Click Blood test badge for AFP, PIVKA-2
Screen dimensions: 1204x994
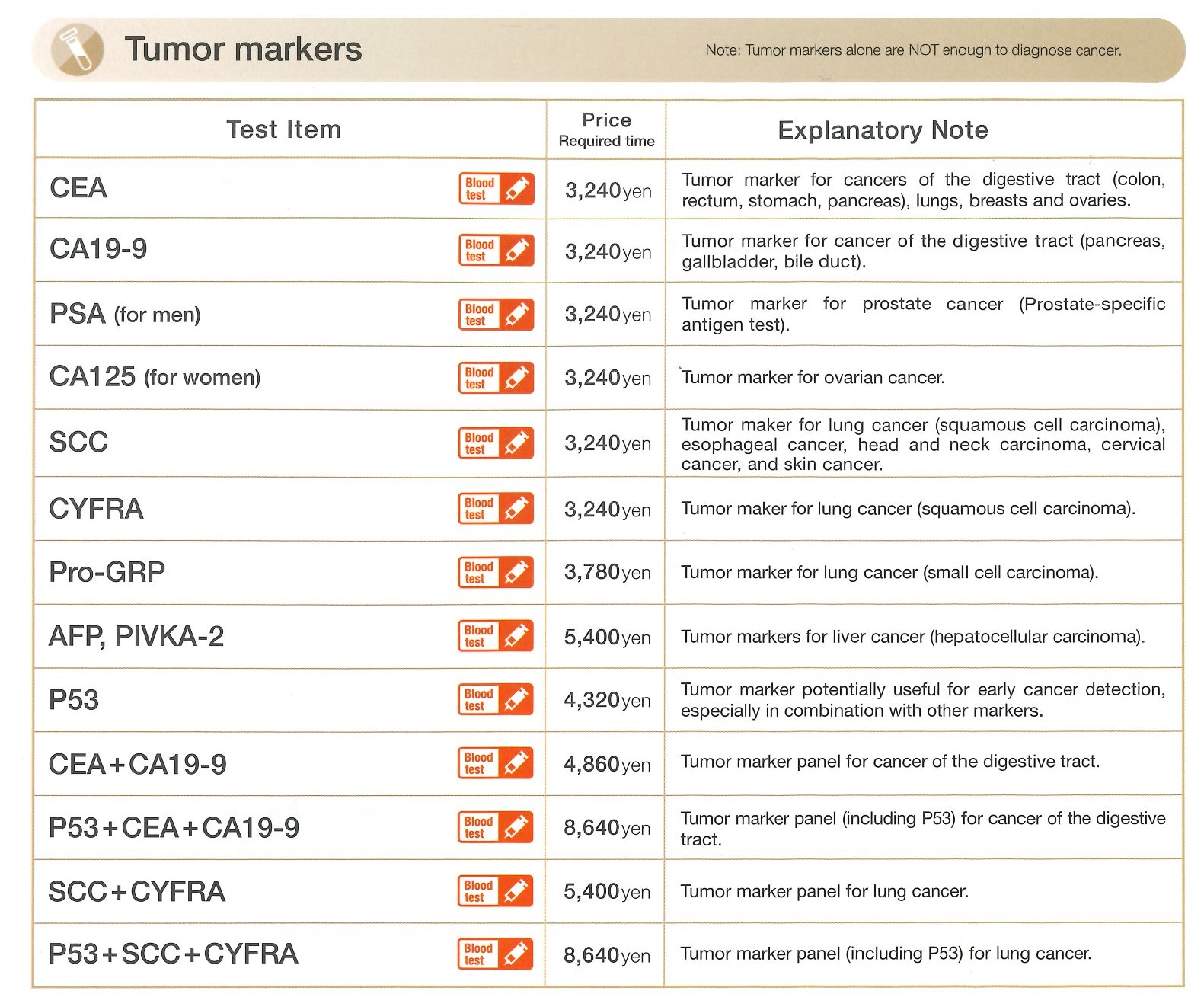click(x=496, y=636)
